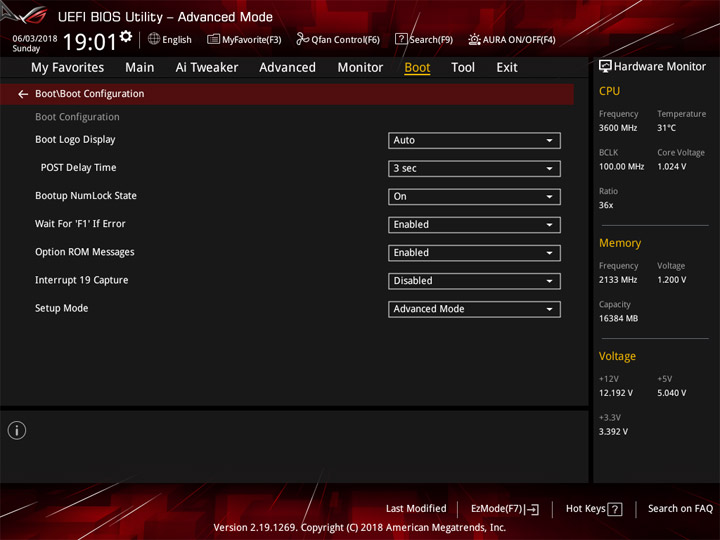Go to Ai Tweaker tab
720x540 pixels.
pyautogui.click(x=207, y=68)
